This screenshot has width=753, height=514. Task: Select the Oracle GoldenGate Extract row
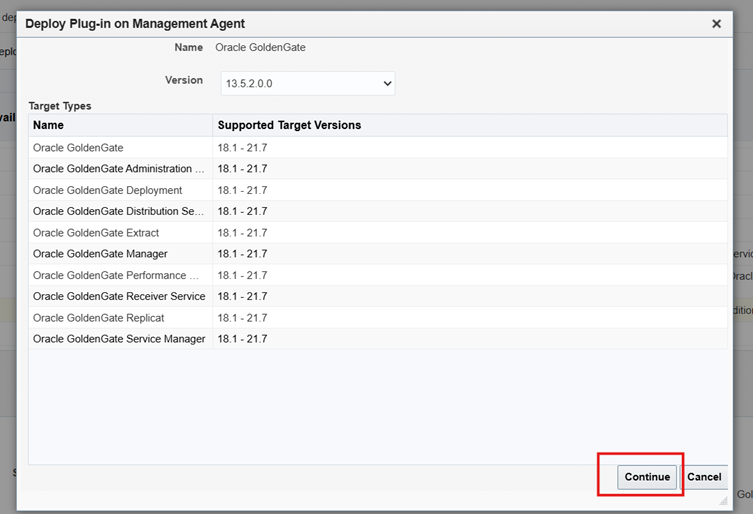(x=96, y=233)
